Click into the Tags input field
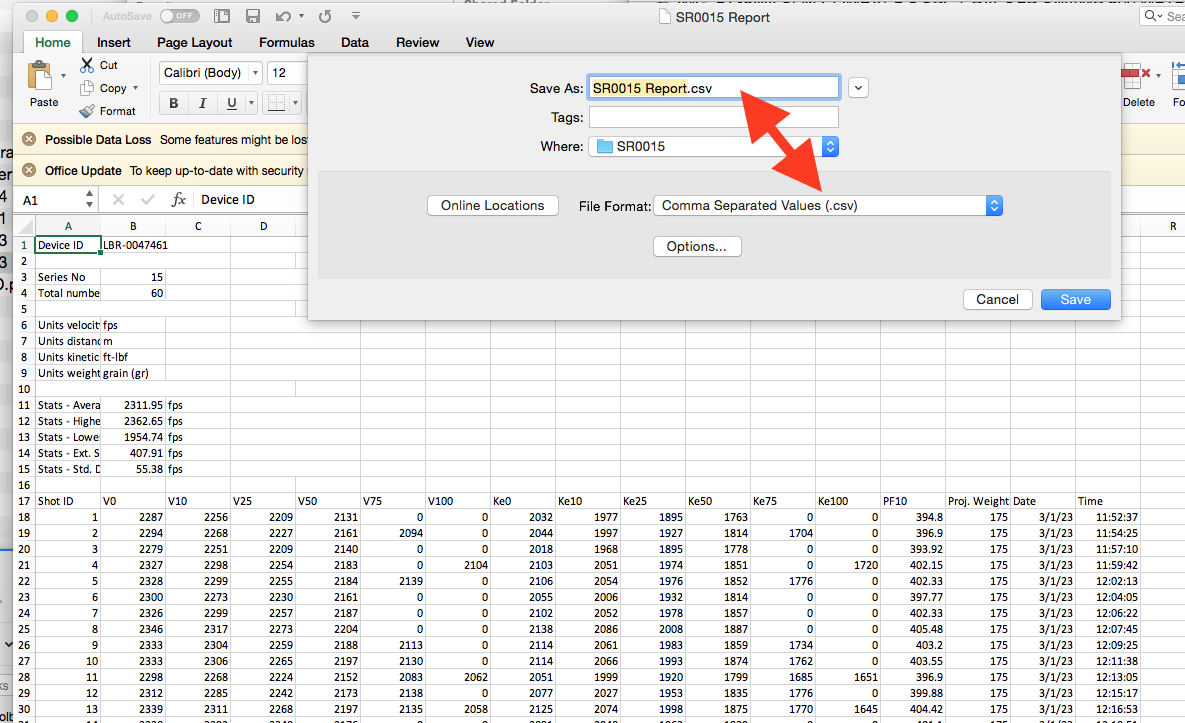The image size is (1185, 723). click(x=713, y=118)
